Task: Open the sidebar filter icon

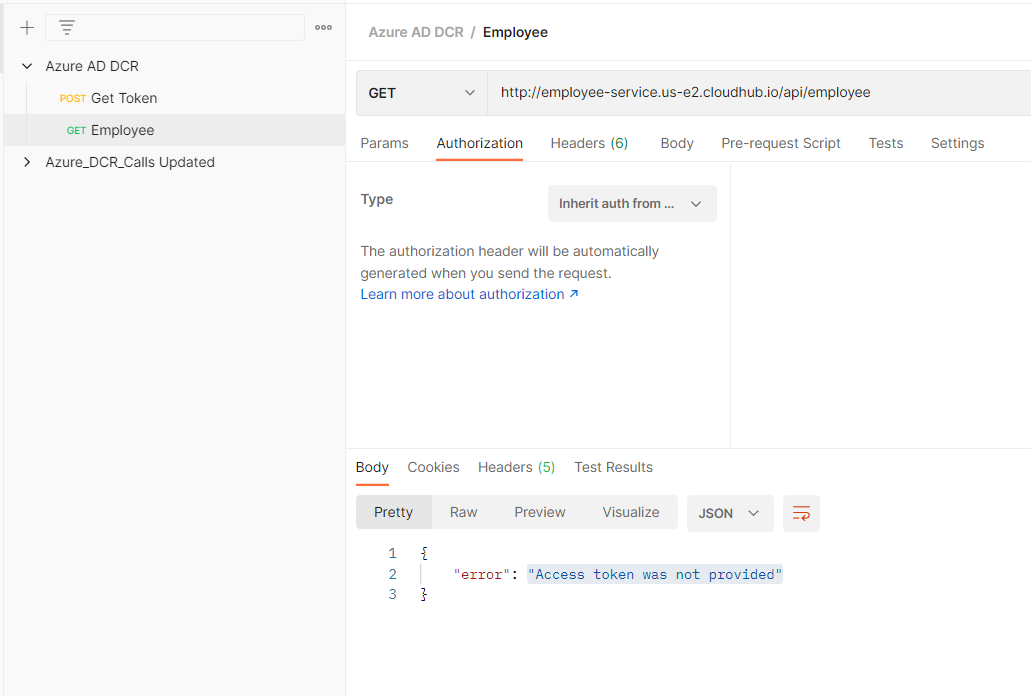Action: [66, 27]
